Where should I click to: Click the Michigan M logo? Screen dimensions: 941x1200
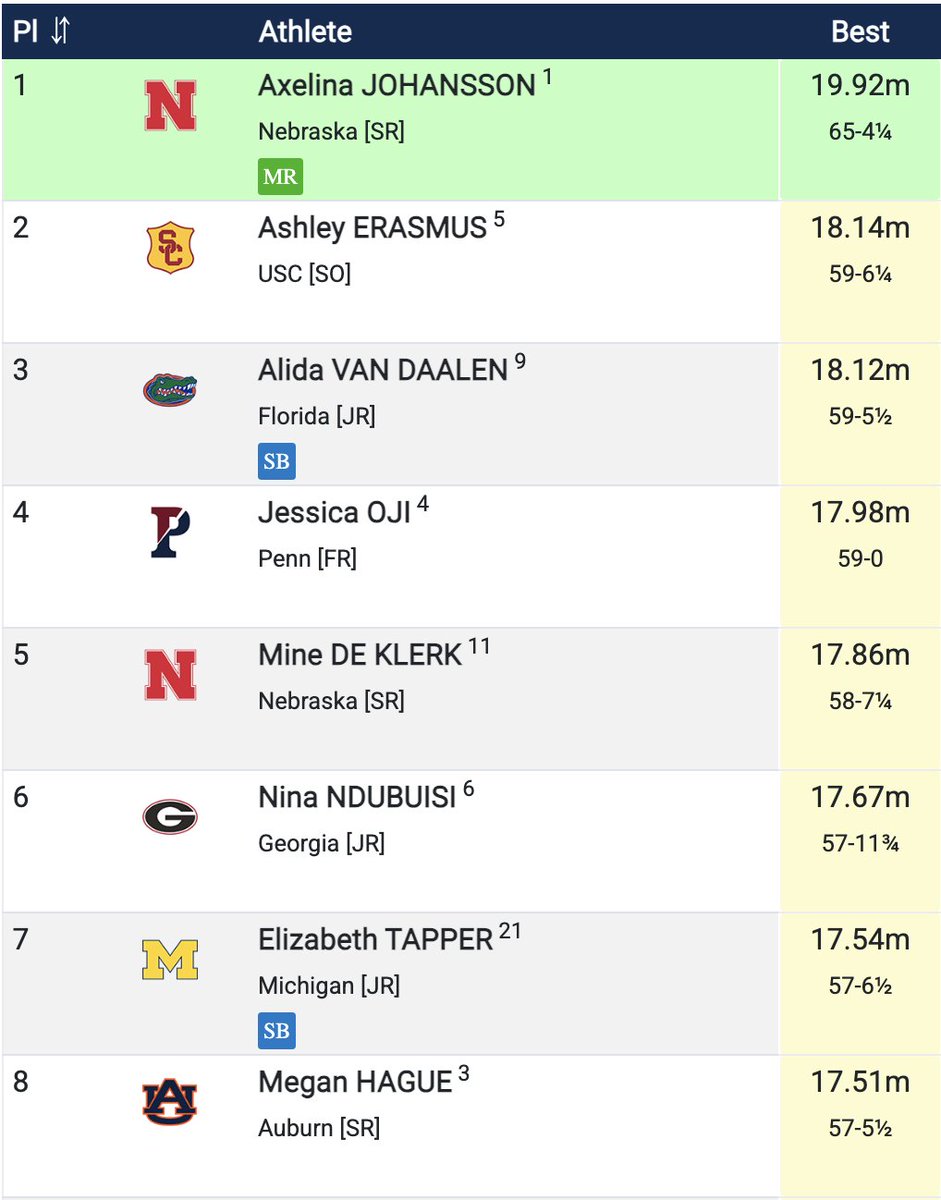click(x=170, y=960)
